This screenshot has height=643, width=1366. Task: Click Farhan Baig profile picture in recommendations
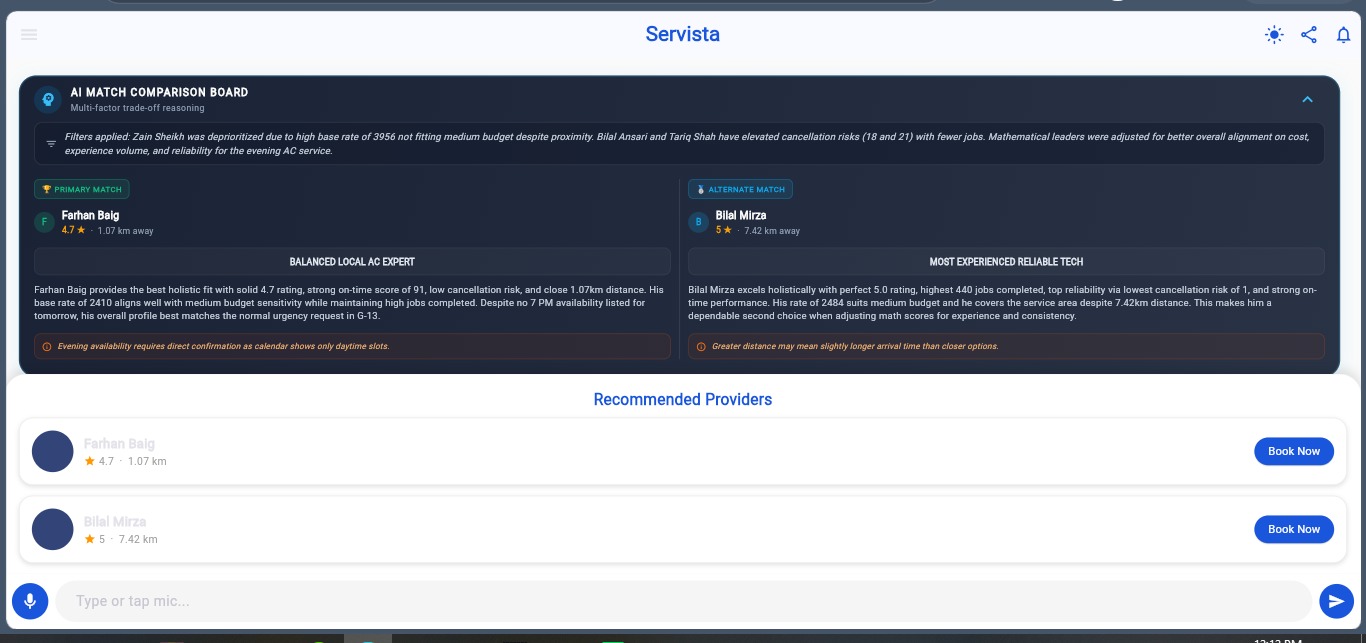click(x=53, y=451)
